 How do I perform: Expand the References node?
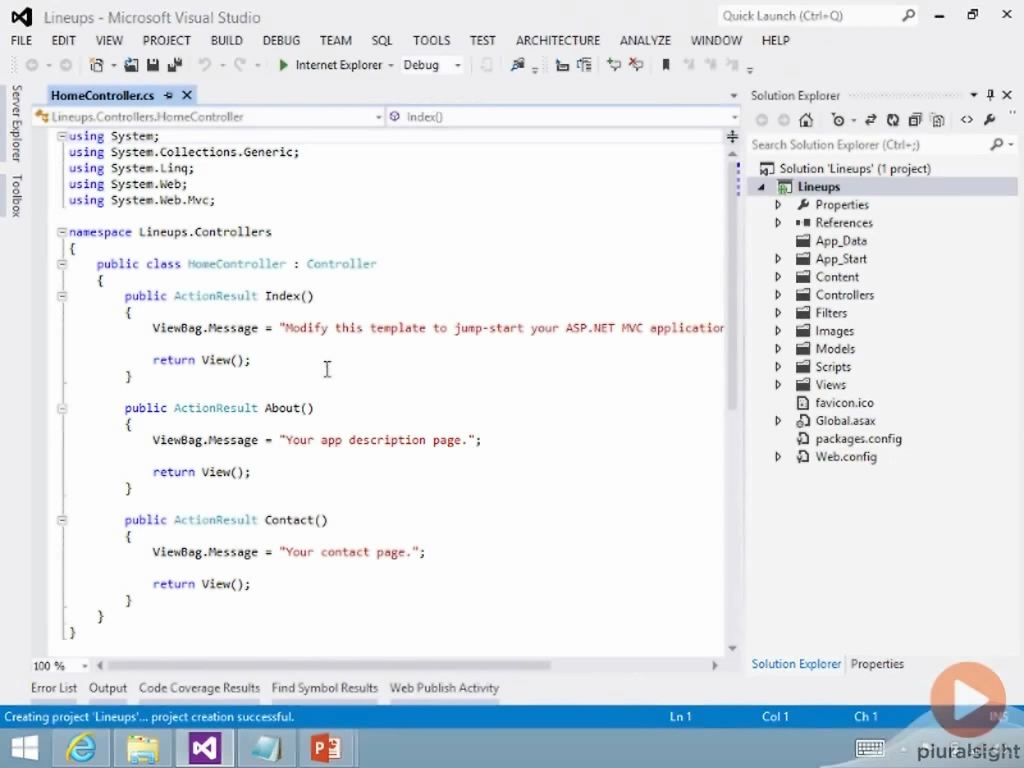(778, 223)
